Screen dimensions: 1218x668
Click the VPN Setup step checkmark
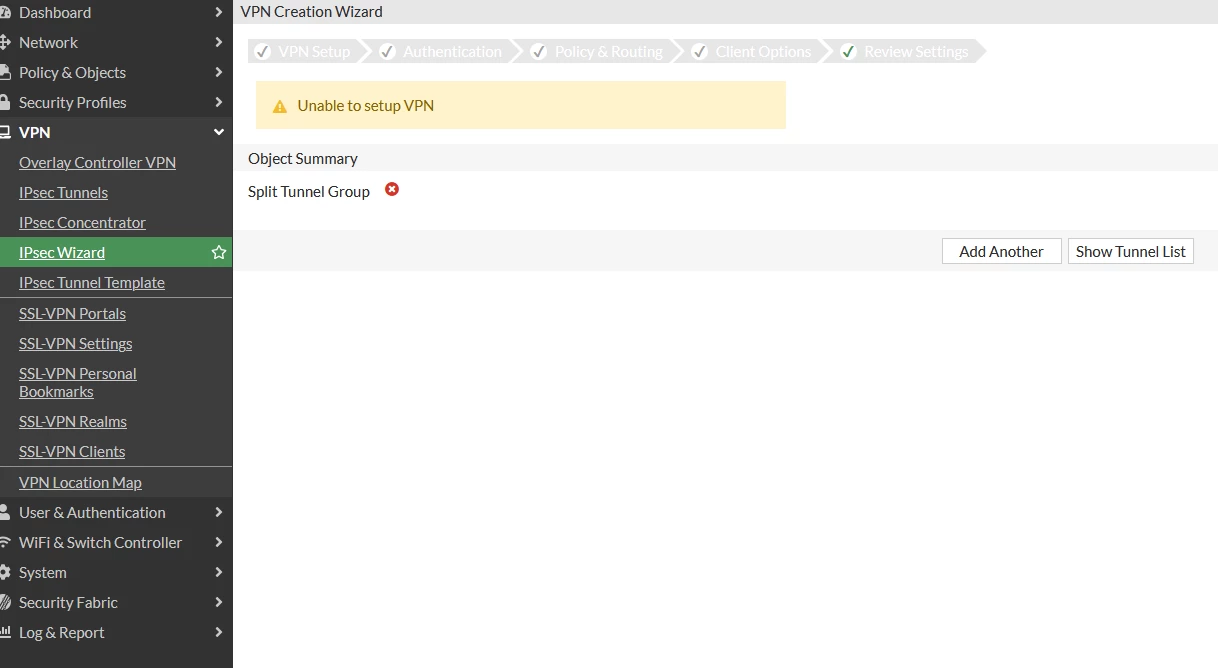[264, 52]
